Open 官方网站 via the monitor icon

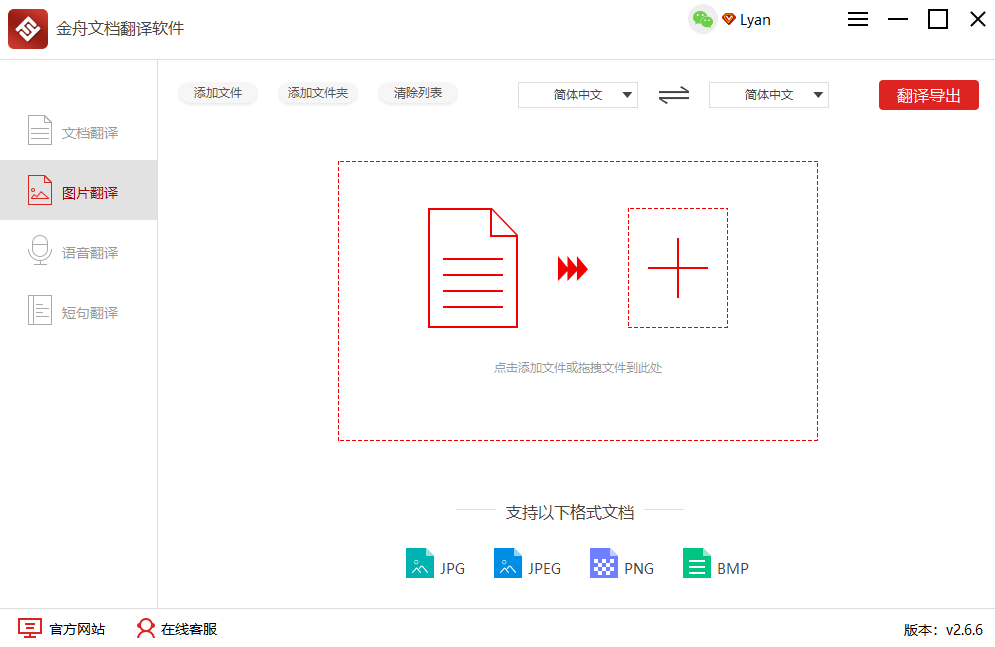coord(31,628)
